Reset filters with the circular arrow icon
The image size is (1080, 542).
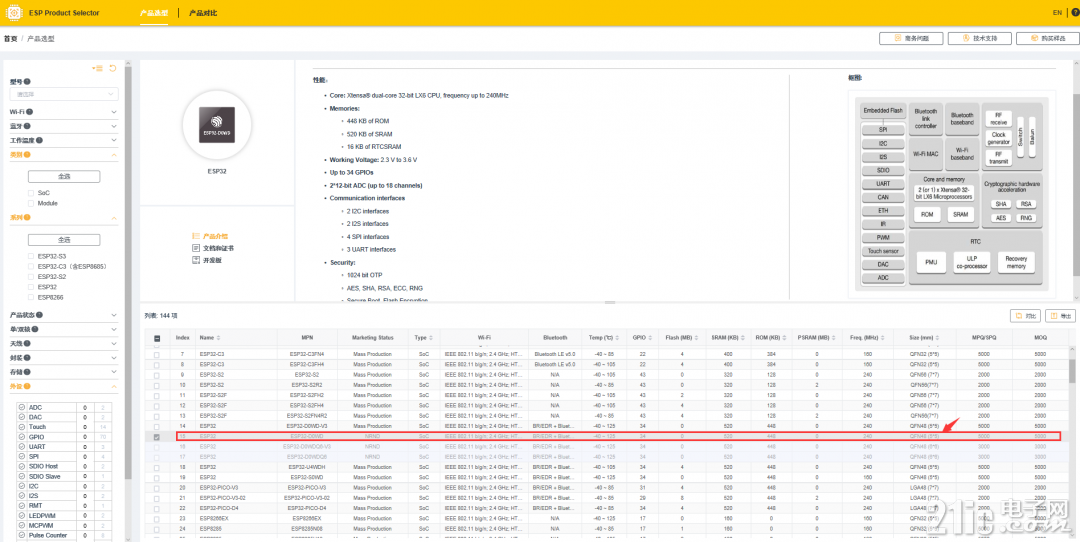[112, 68]
